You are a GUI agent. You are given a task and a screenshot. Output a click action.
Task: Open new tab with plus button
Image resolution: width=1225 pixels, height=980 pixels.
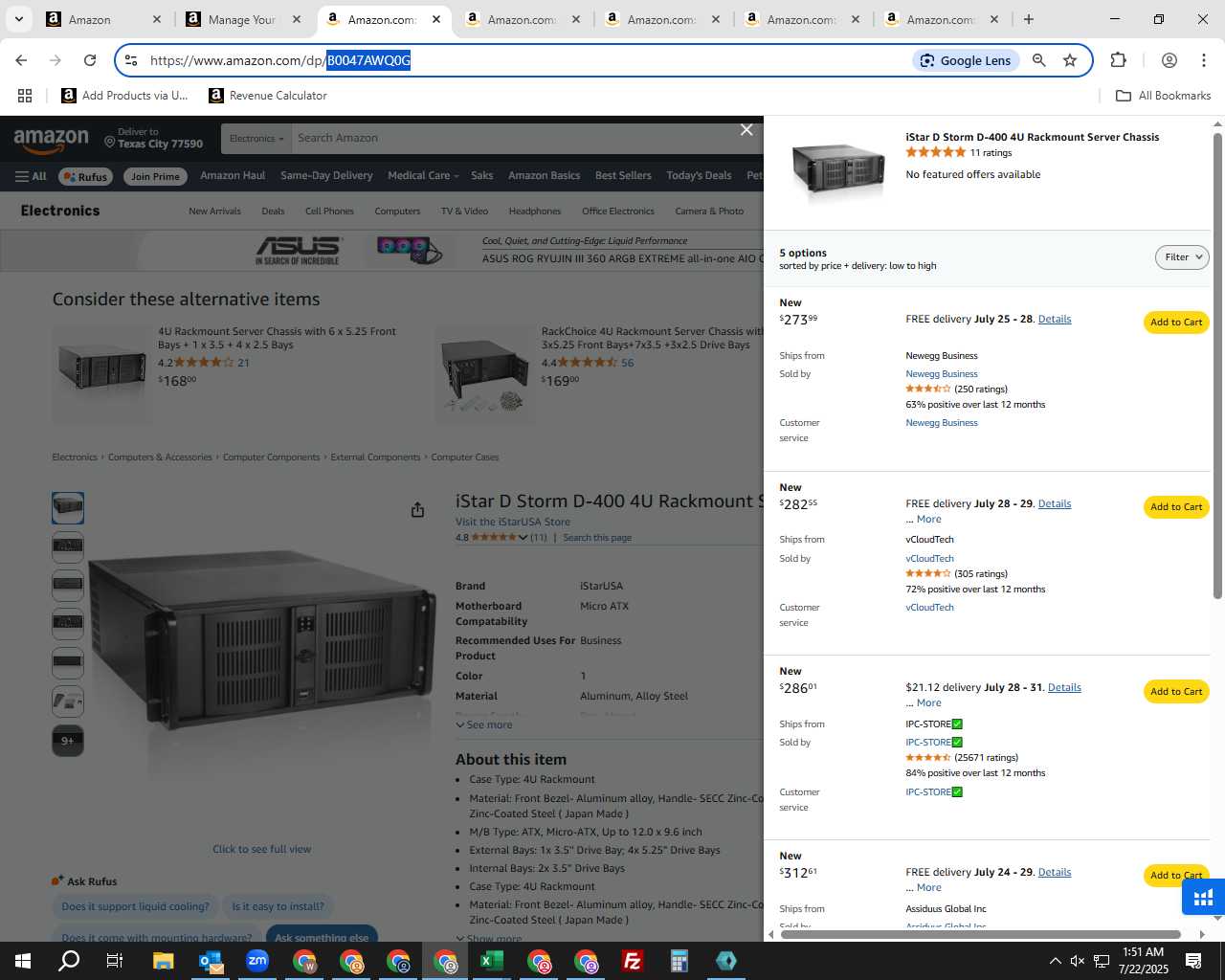pos(1028,19)
